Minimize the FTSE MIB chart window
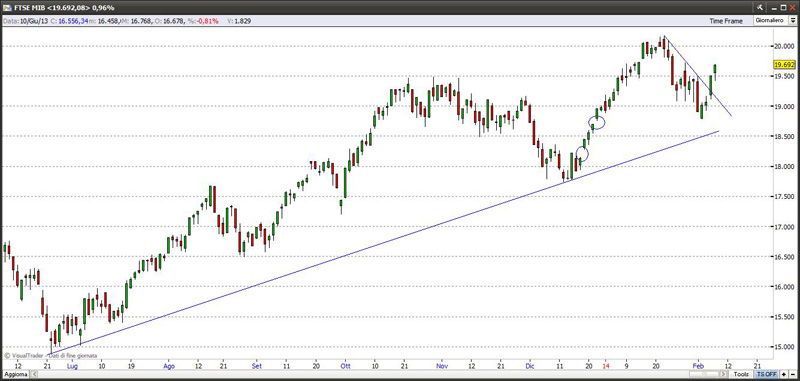800x381 pixels. (774, 9)
